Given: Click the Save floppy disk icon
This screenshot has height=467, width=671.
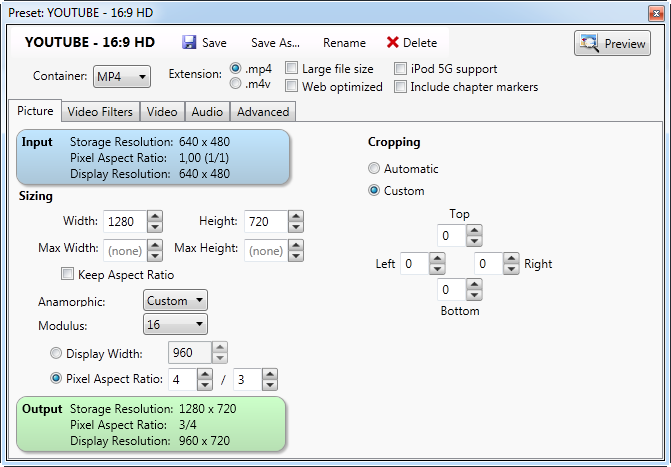Looking at the screenshot, I should 189,42.
